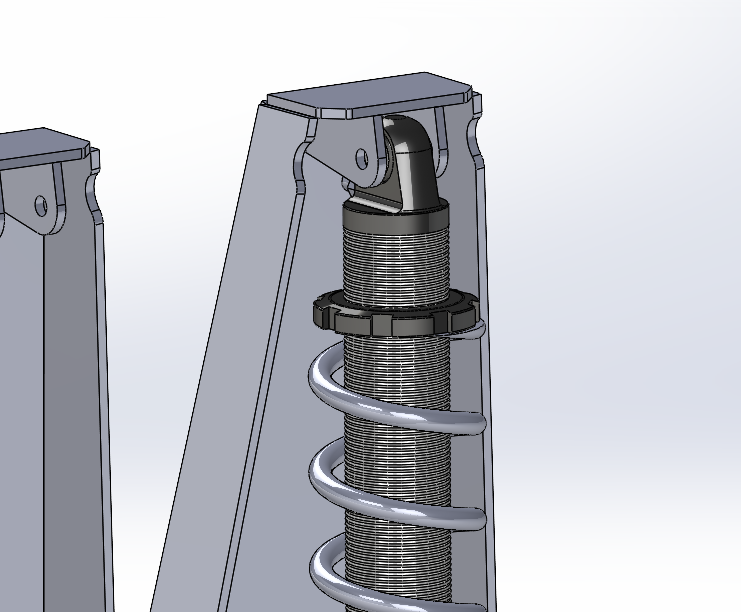
Task: Select the topmost full coil of the spring
Action: coord(396,388)
